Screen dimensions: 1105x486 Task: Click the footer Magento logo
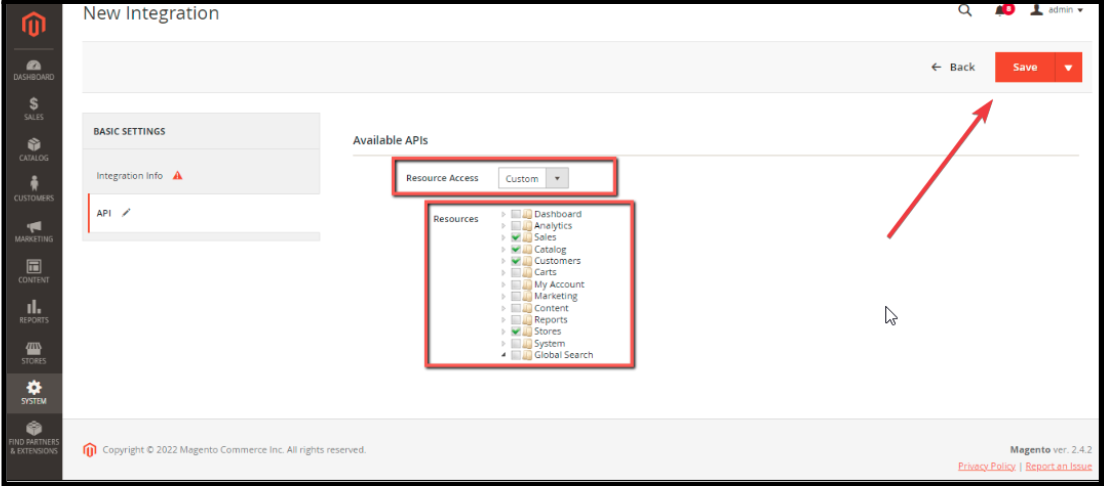point(89,449)
